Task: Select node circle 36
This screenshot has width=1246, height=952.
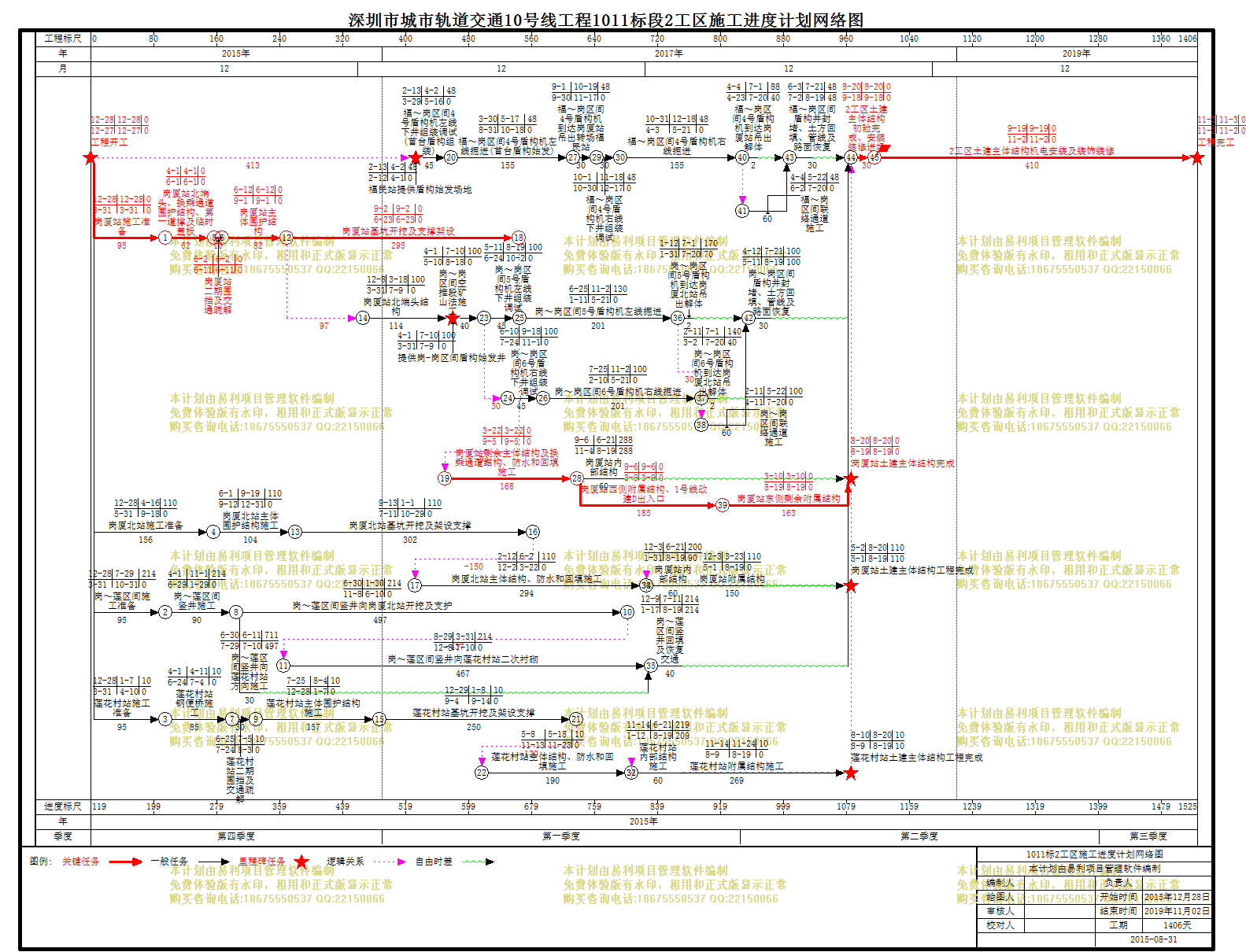Action: coord(678,318)
